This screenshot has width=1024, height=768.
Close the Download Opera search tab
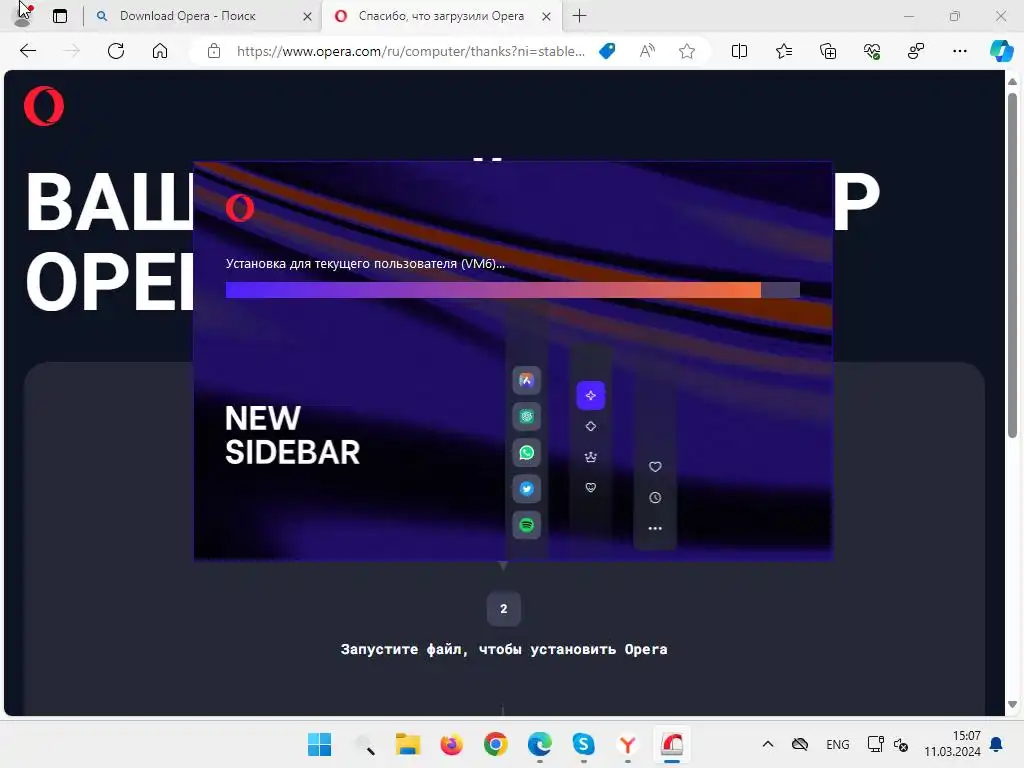(x=307, y=16)
